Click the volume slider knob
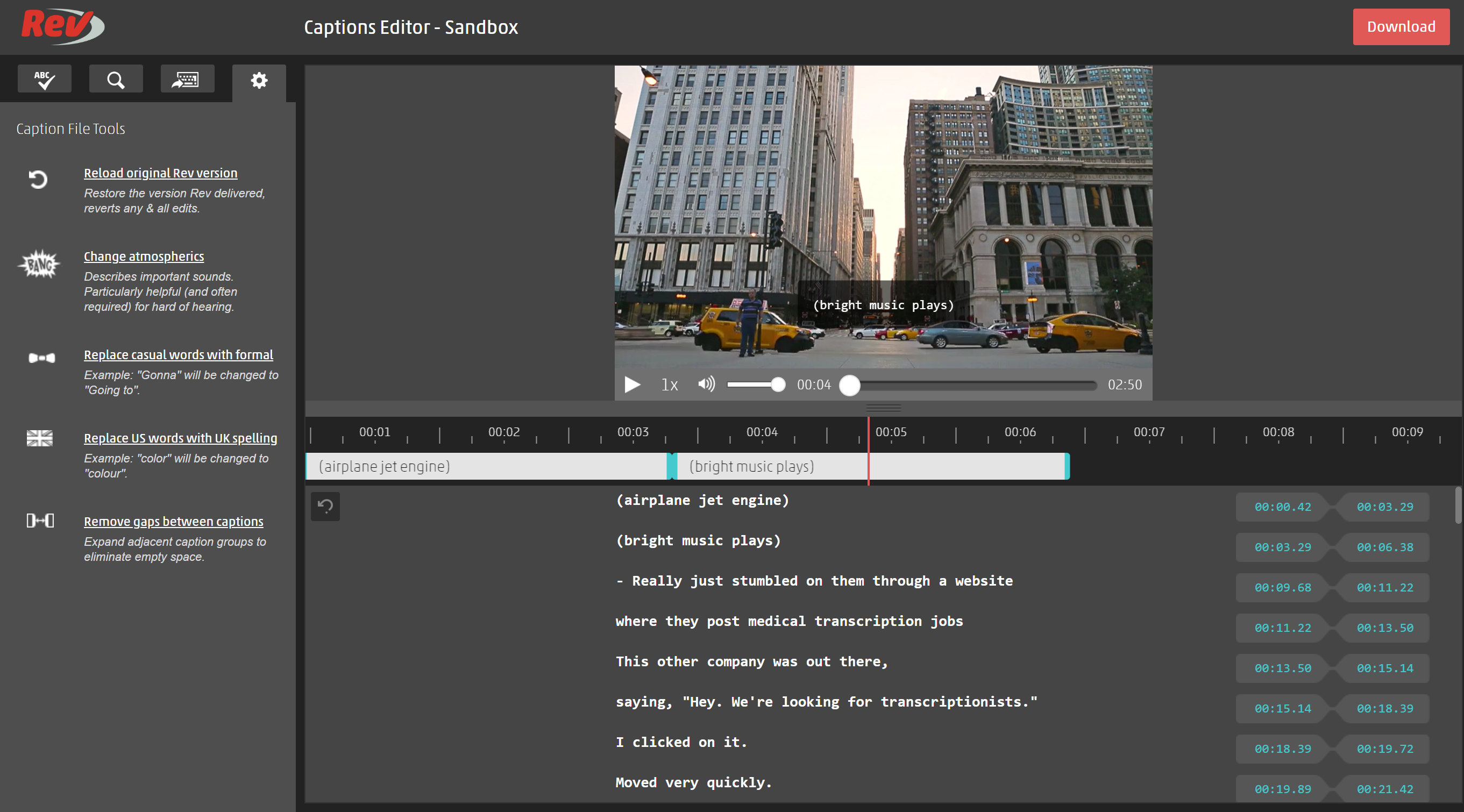The width and height of the screenshot is (1464, 812). [x=778, y=384]
